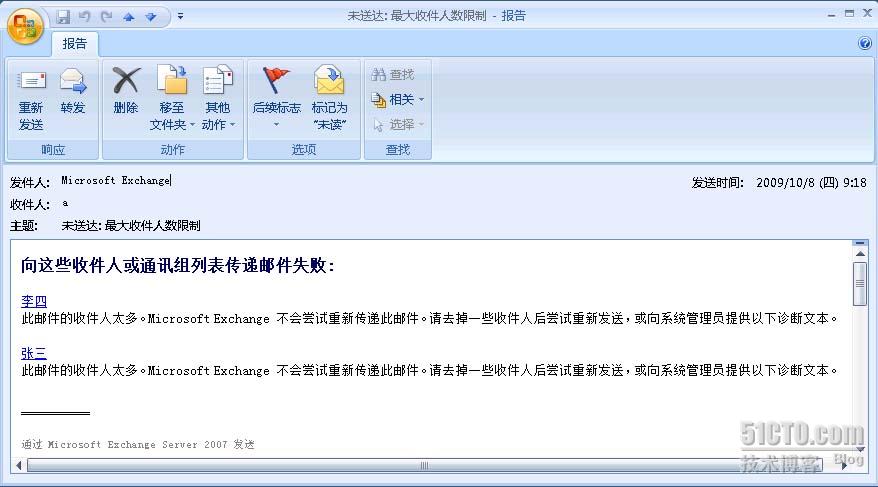Open recipient link 张三
This screenshot has height=487, width=878.
pyautogui.click(x=34, y=353)
